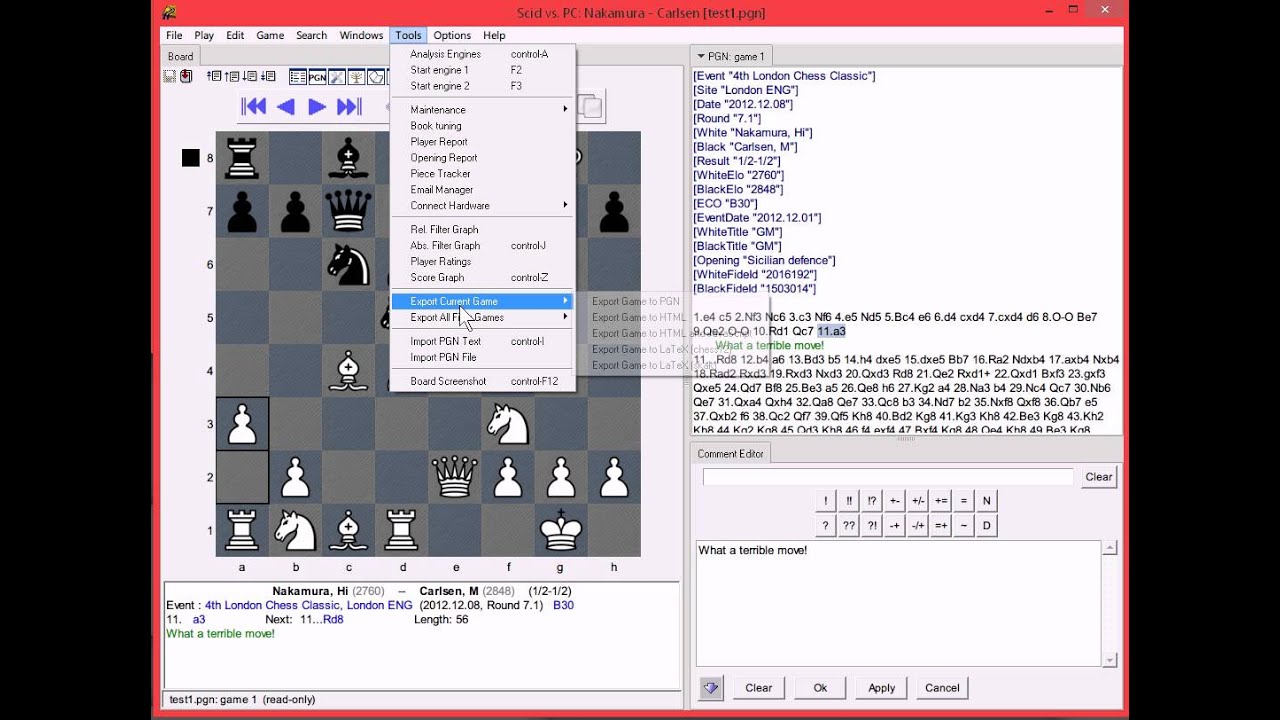
Task: Select Analysis Engines from Tools menu
Action: 482,54
